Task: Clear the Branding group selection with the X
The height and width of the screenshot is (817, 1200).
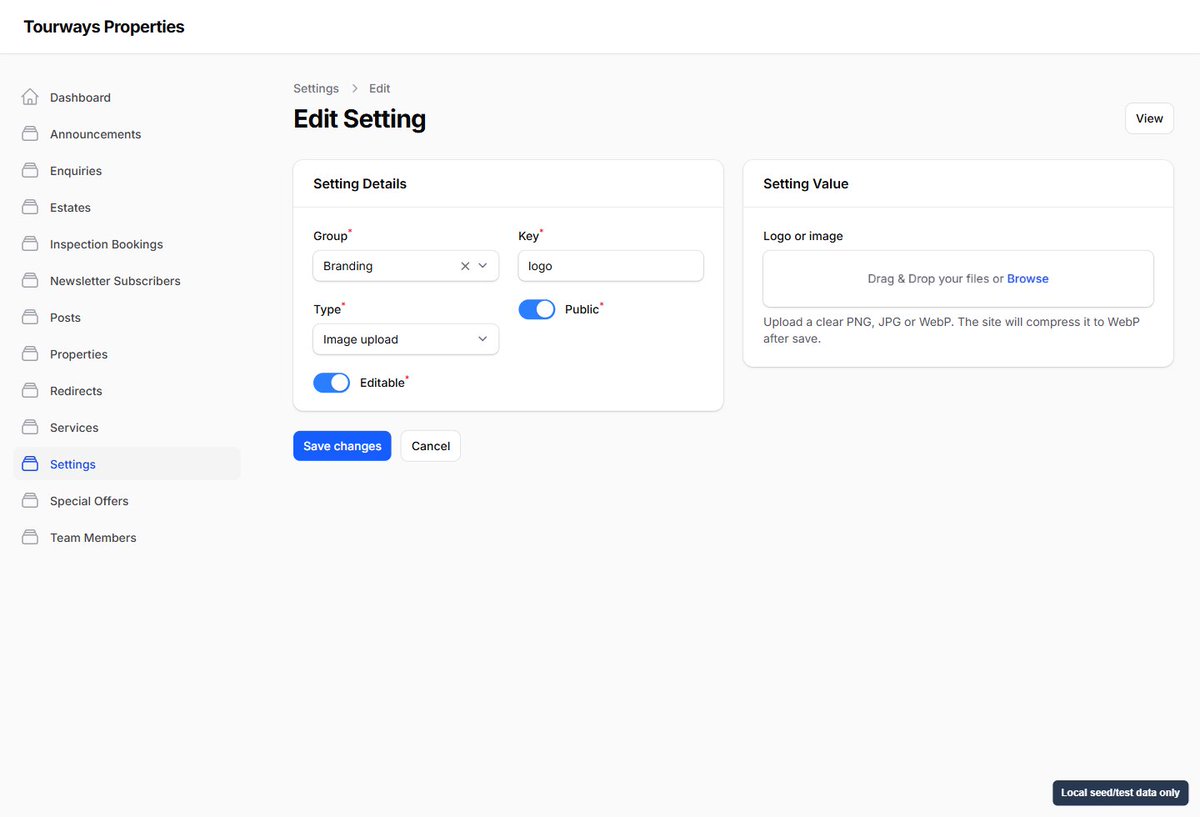Action: [x=465, y=266]
